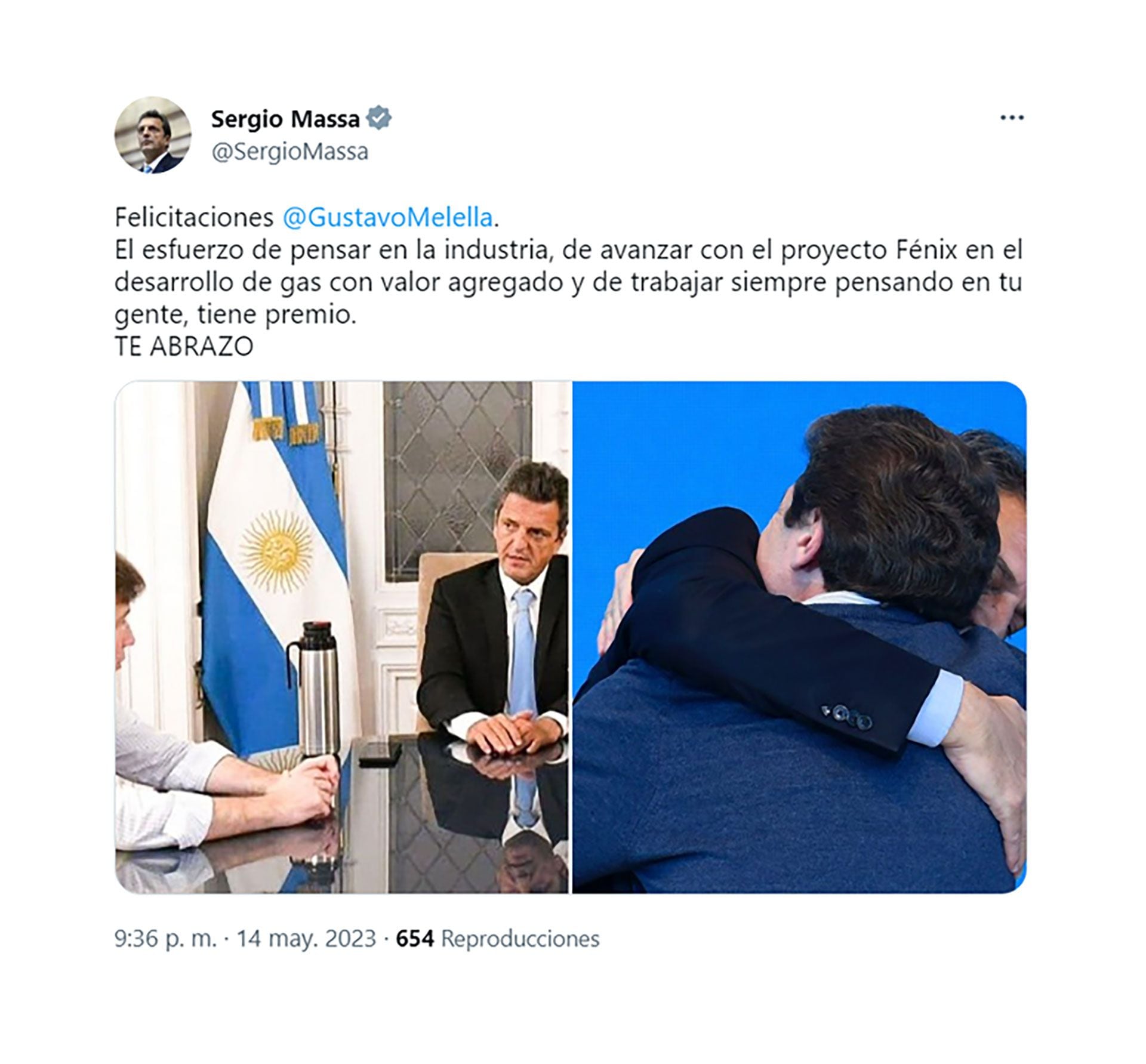Click the blue verified badge icon

pyautogui.click(x=379, y=119)
